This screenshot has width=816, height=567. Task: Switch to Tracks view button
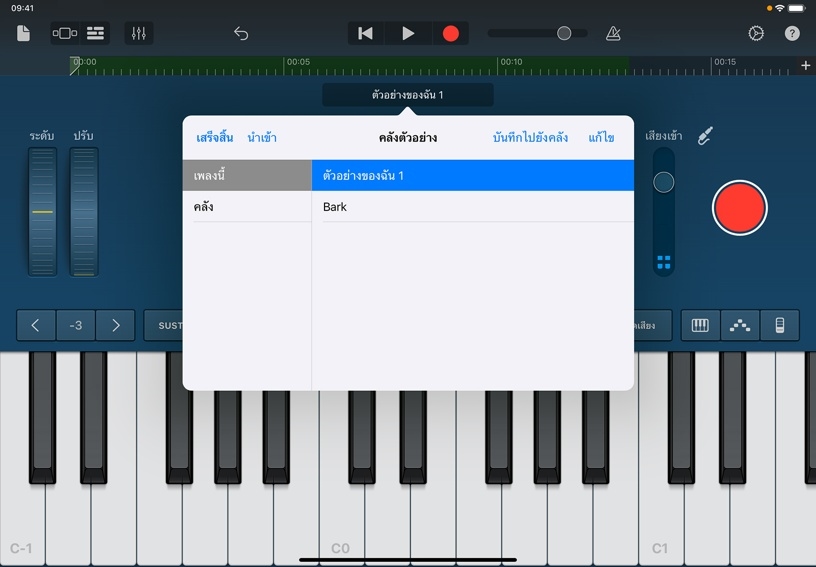tap(95, 33)
